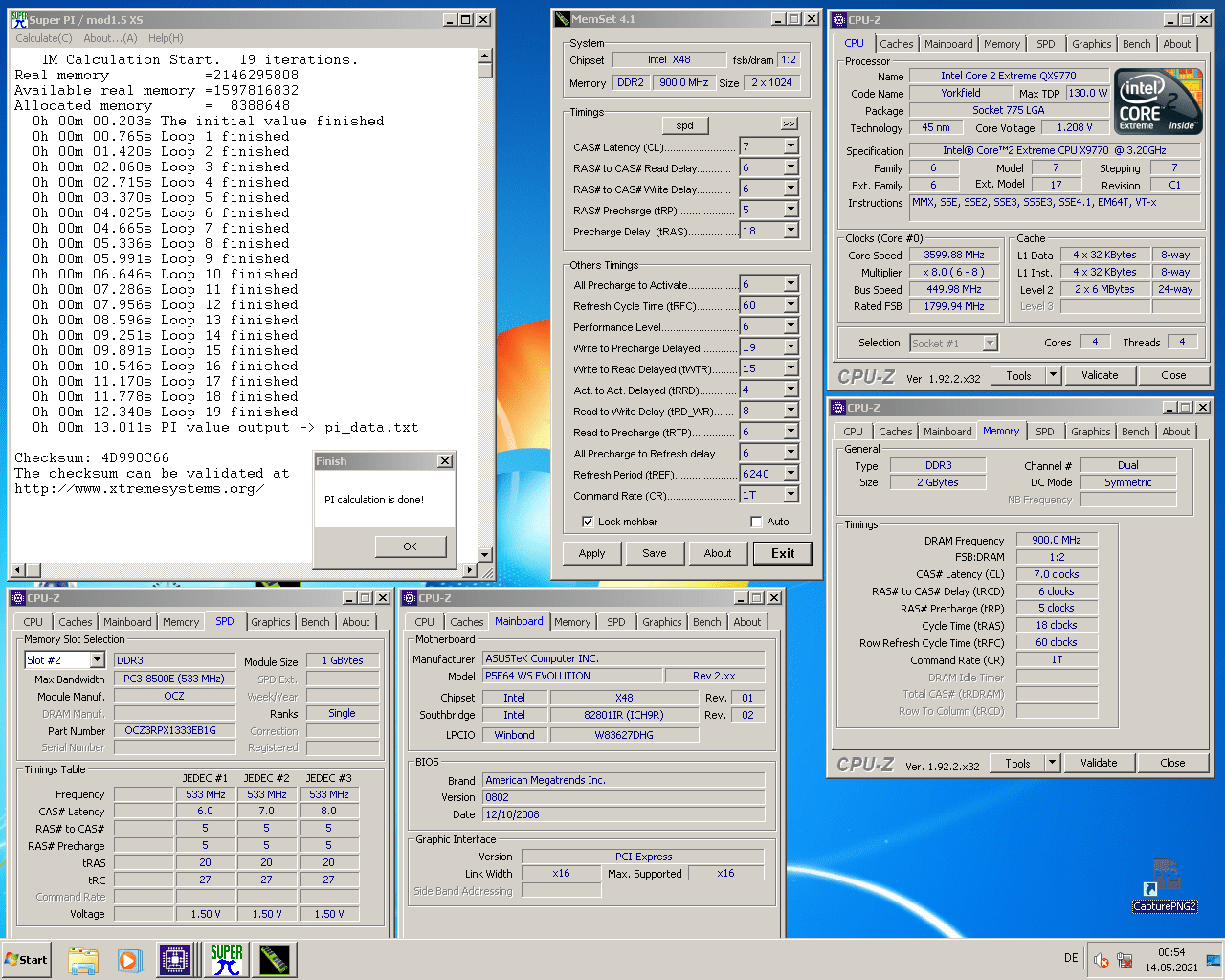The image size is (1225, 980).
Task: Open RAS# Precharge (tRP) dropdown
Action: pyautogui.click(x=791, y=210)
